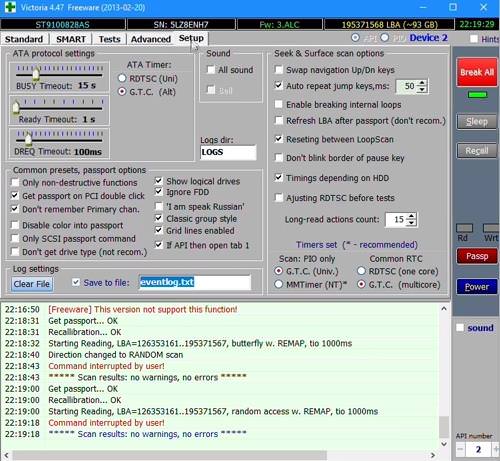Select the API radio button
This screenshot has width=500, height=461.
pyautogui.click(x=355, y=38)
